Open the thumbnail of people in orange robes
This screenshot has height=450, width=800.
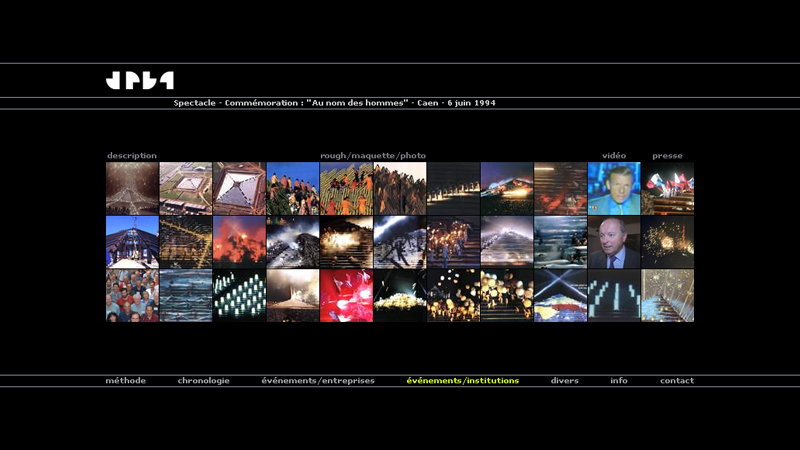293,189
